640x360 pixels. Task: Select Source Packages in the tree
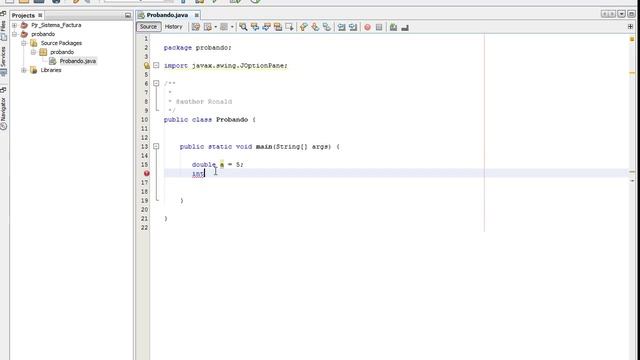point(61,43)
